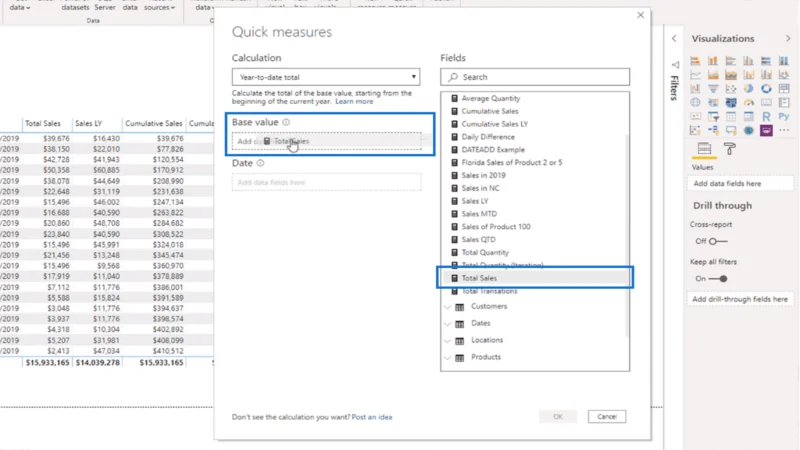Expand the Customers table

tap(447, 307)
